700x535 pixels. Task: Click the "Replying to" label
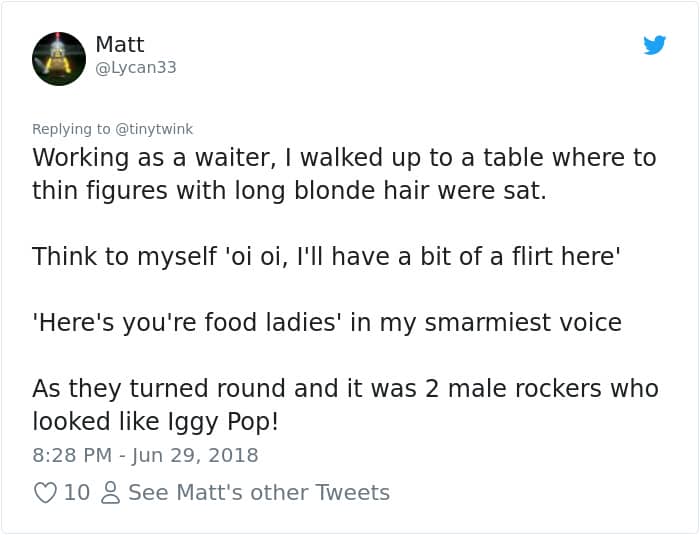click(72, 129)
